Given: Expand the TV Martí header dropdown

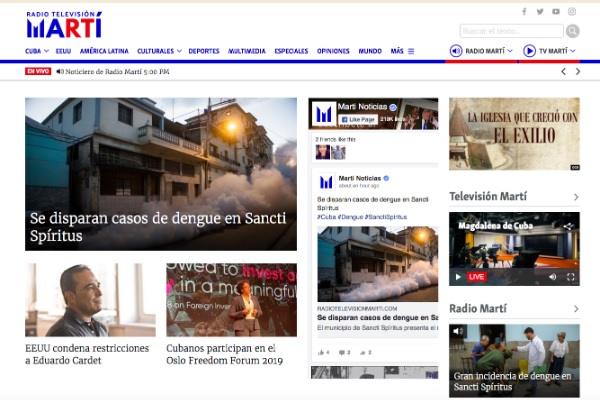Looking at the screenshot, I should (x=572, y=51).
